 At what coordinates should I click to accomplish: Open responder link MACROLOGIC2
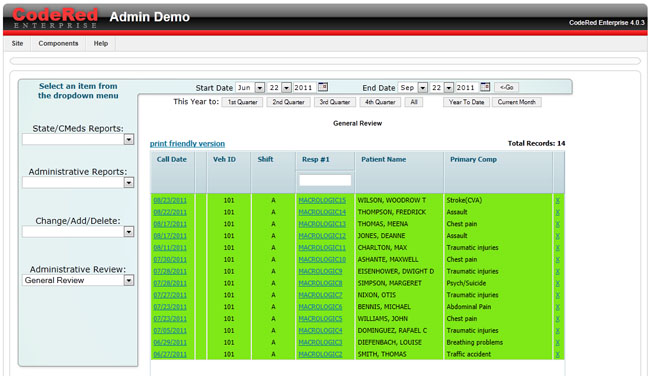(320, 354)
